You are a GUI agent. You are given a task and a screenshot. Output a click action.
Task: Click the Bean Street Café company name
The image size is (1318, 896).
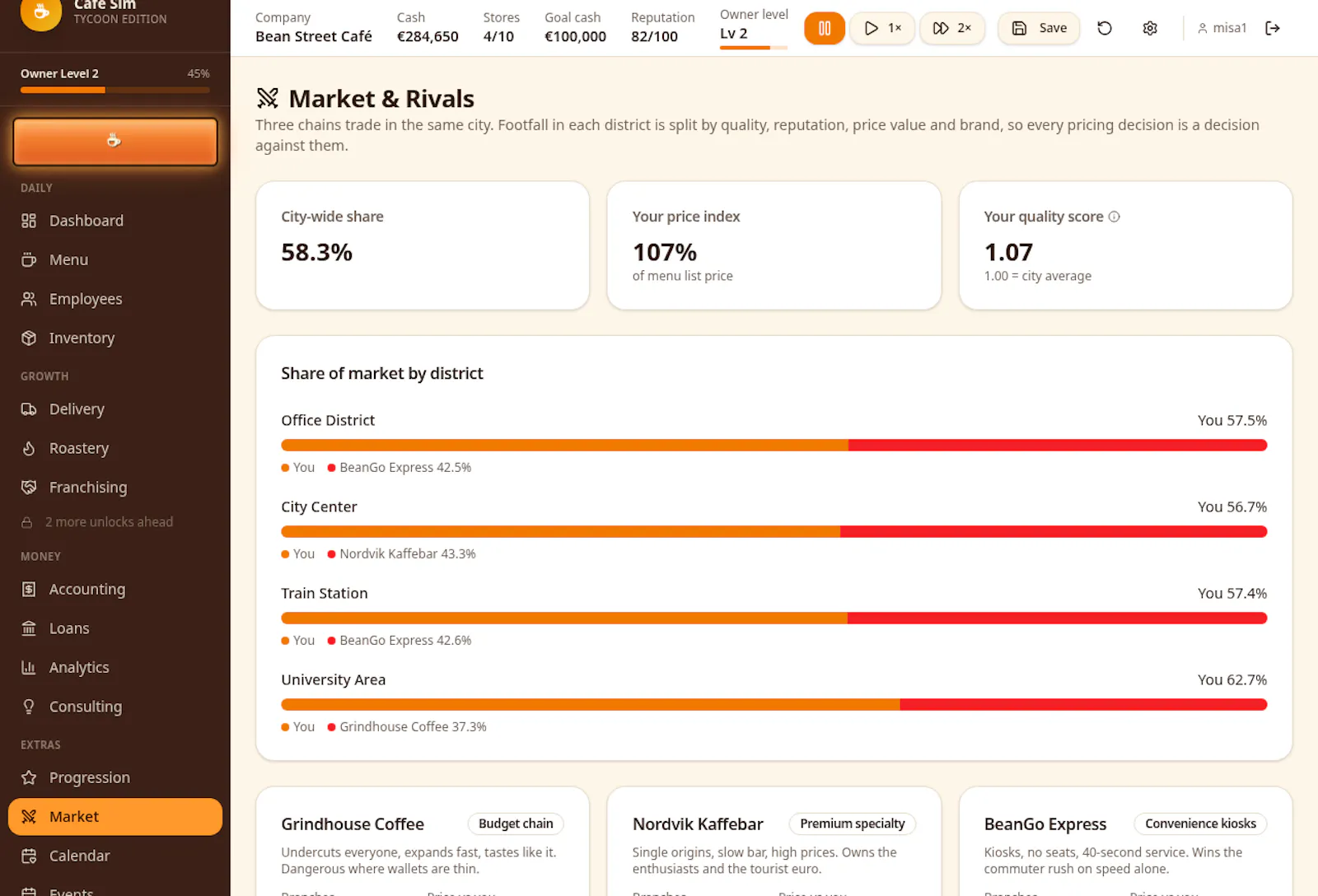314,36
